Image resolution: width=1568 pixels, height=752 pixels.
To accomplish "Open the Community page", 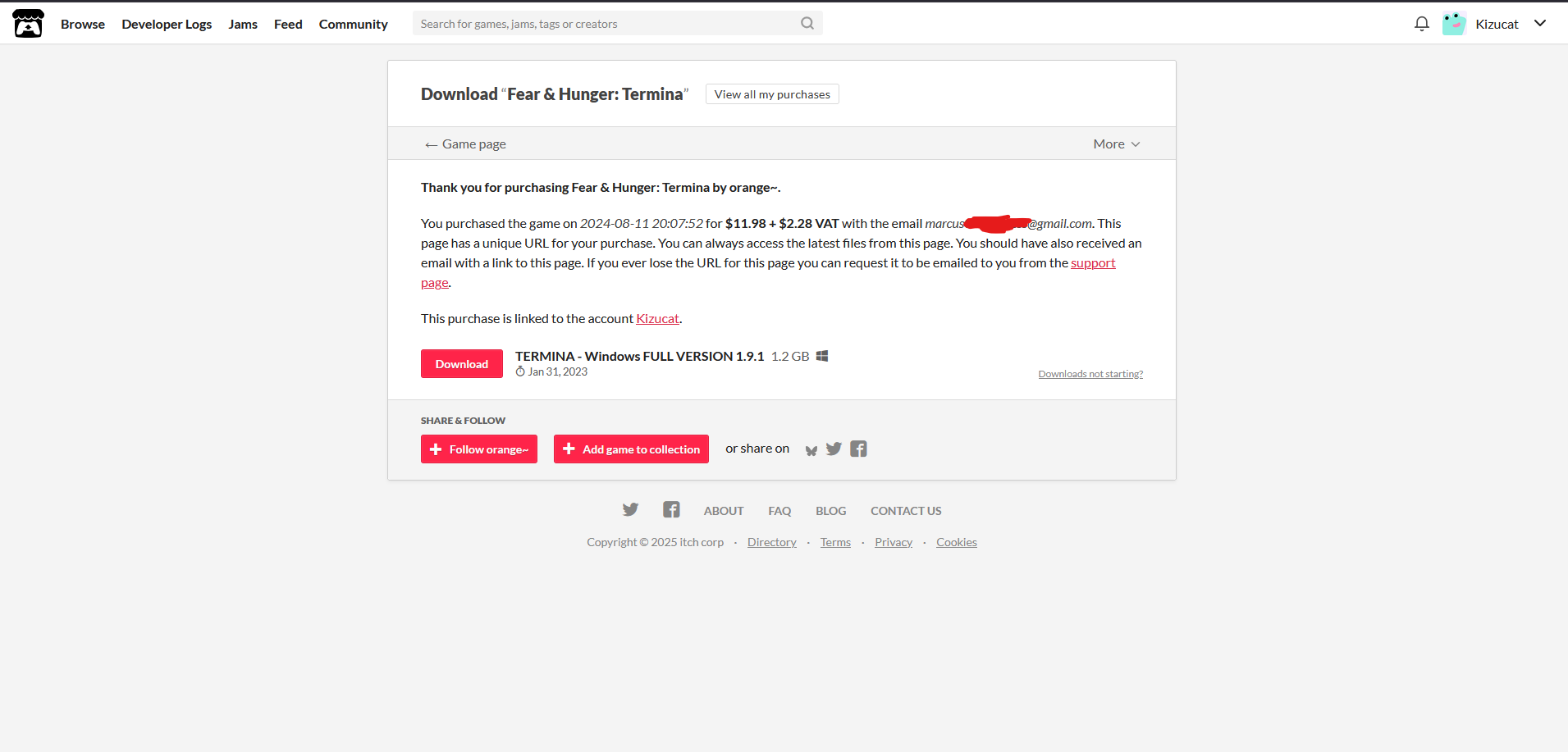I will [354, 24].
